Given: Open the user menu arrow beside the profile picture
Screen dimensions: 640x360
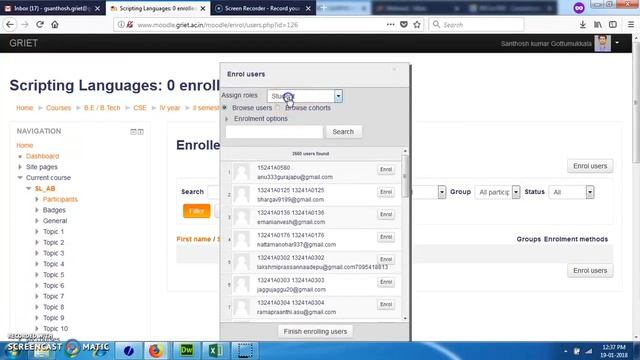Looking at the screenshot, I should tap(617, 42).
